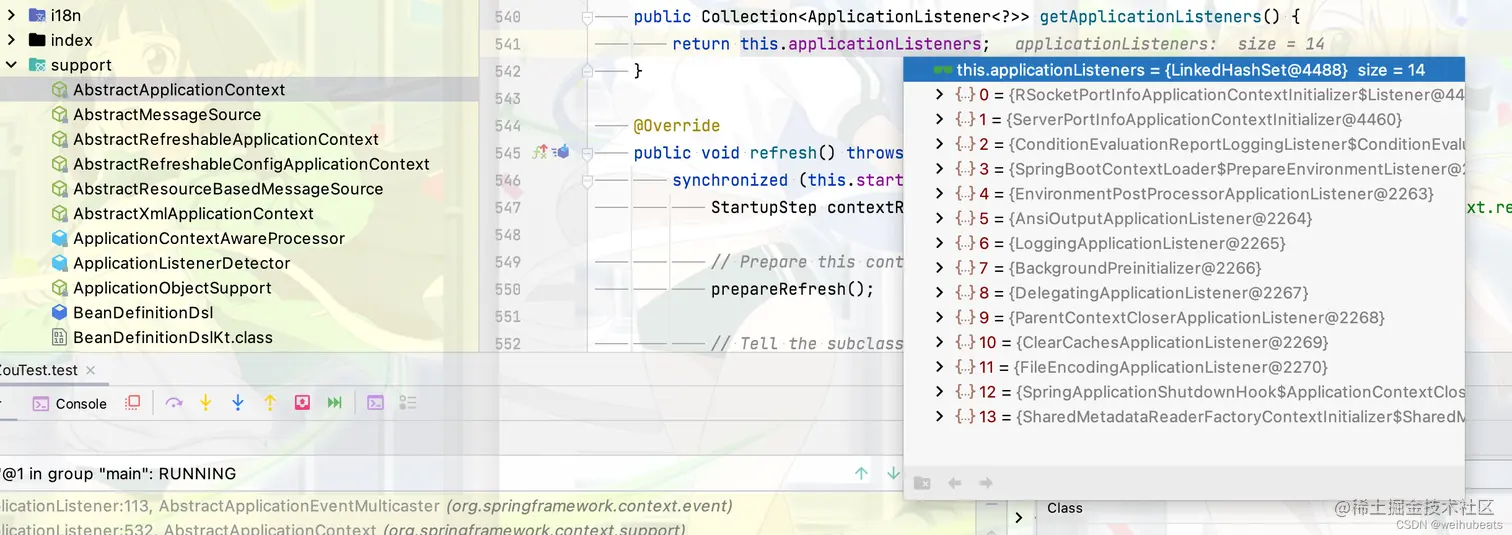Expand element 12 SpringApplicationShutdownHook
Screen dimensions: 1512x535
tap(939, 392)
